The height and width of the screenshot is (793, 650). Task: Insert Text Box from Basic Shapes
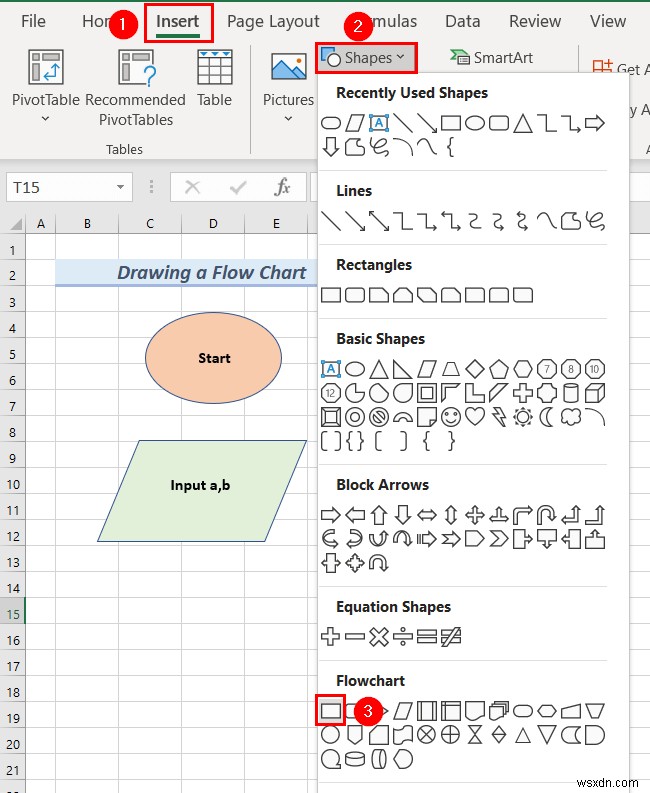pos(331,369)
